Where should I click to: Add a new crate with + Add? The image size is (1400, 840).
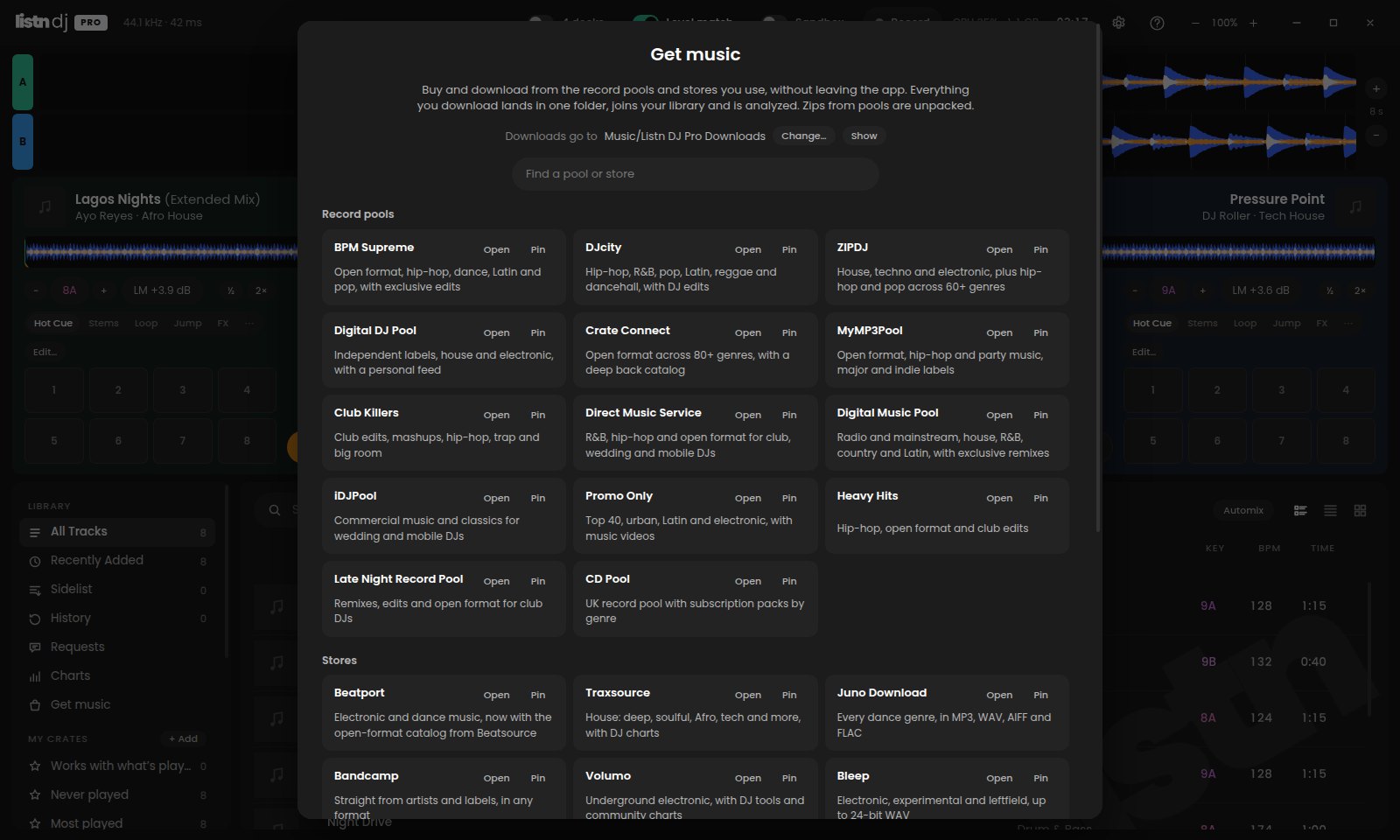click(183, 738)
